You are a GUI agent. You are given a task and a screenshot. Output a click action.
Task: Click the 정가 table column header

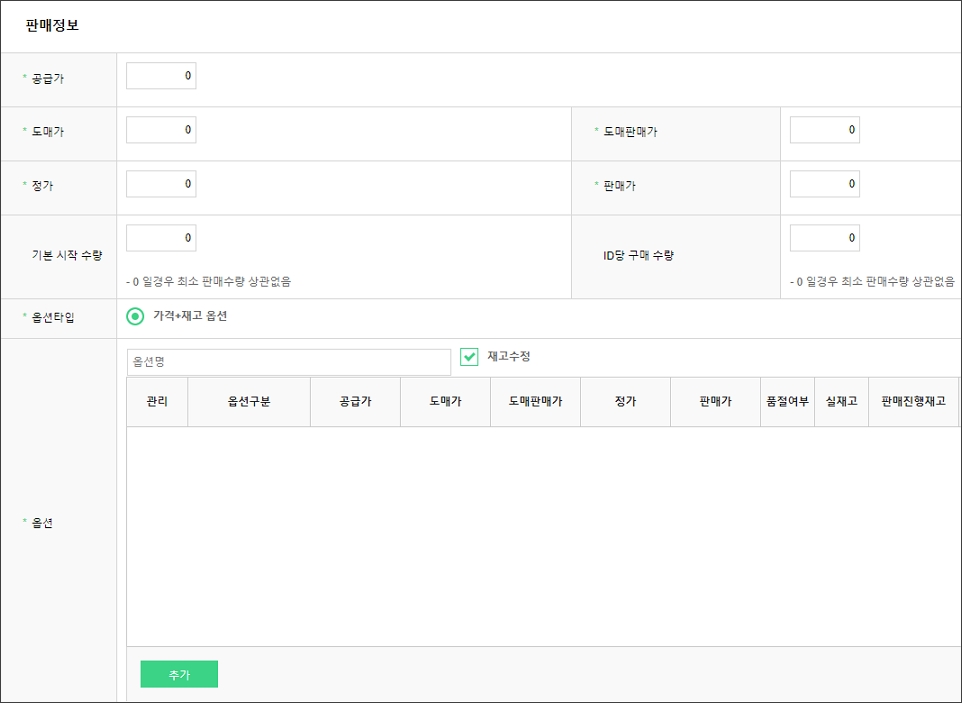click(625, 401)
